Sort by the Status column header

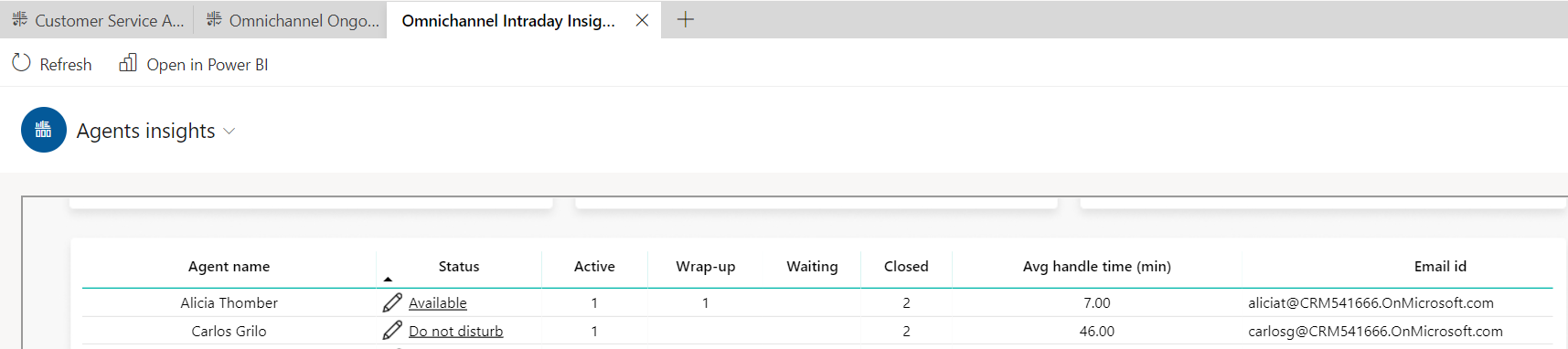pyautogui.click(x=458, y=266)
